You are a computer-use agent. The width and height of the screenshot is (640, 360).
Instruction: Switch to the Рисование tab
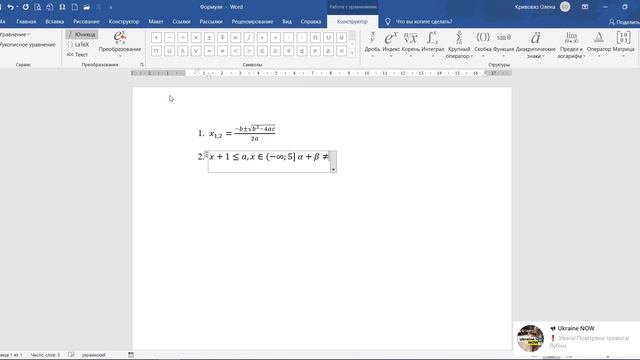(86, 22)
